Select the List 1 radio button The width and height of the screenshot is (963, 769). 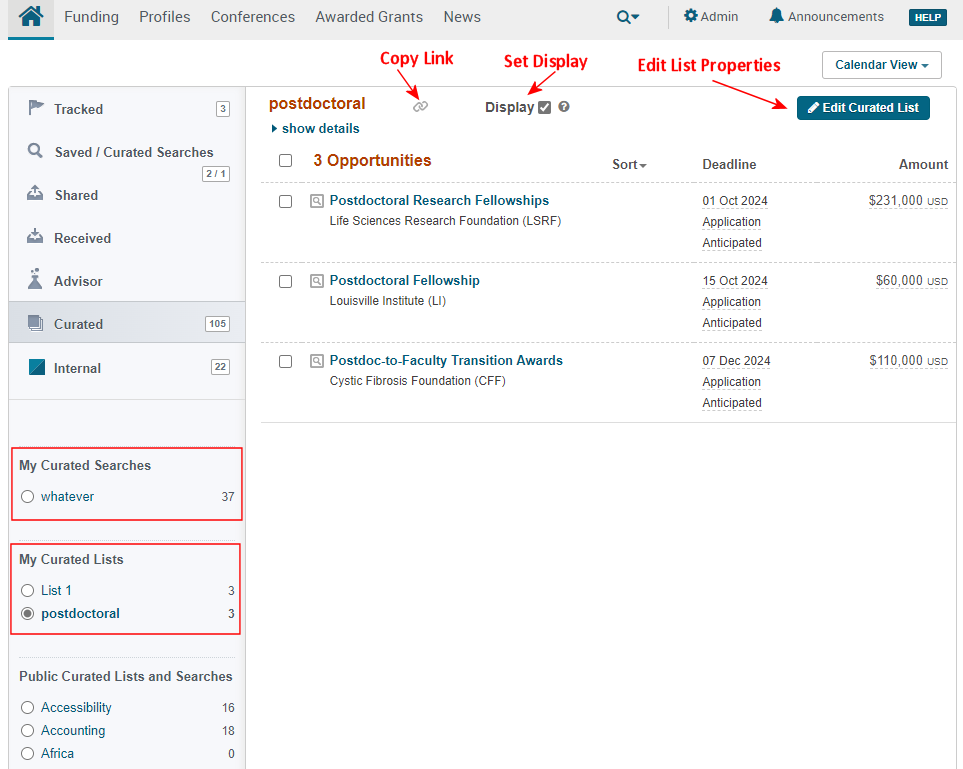click(x=28, y=591)
